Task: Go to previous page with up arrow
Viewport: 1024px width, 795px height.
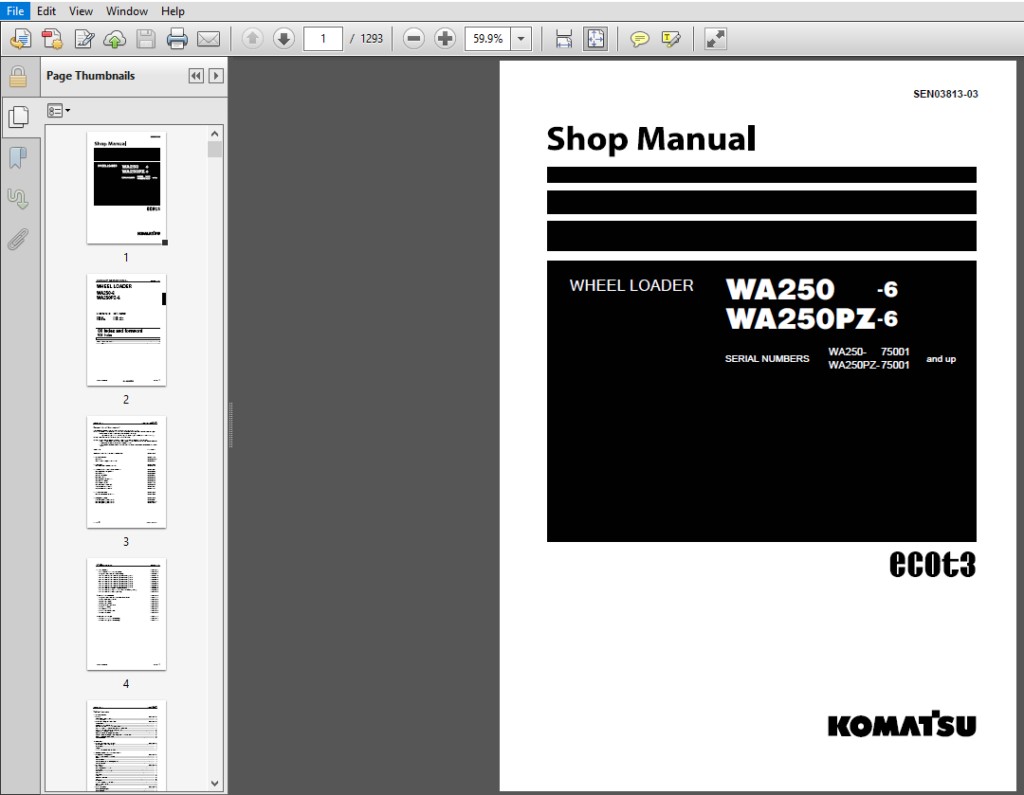Action: [253, 39]
